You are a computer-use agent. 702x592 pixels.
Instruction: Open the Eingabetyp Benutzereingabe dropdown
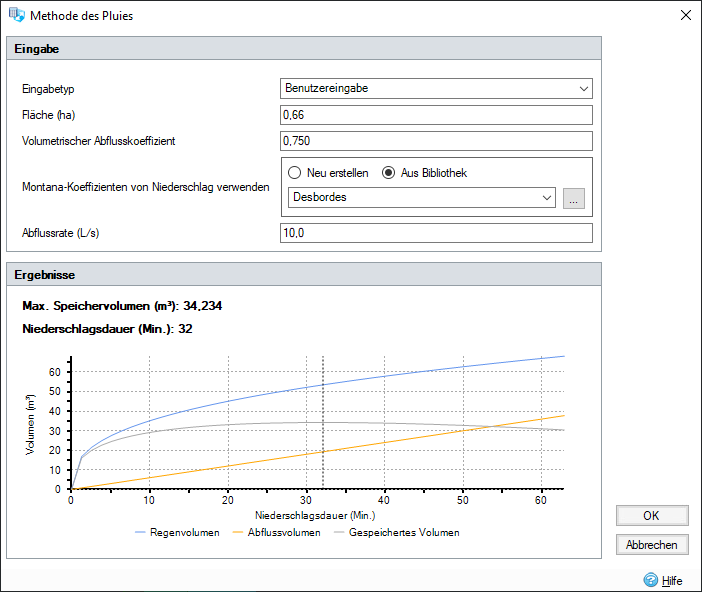[x=436, y=89]
